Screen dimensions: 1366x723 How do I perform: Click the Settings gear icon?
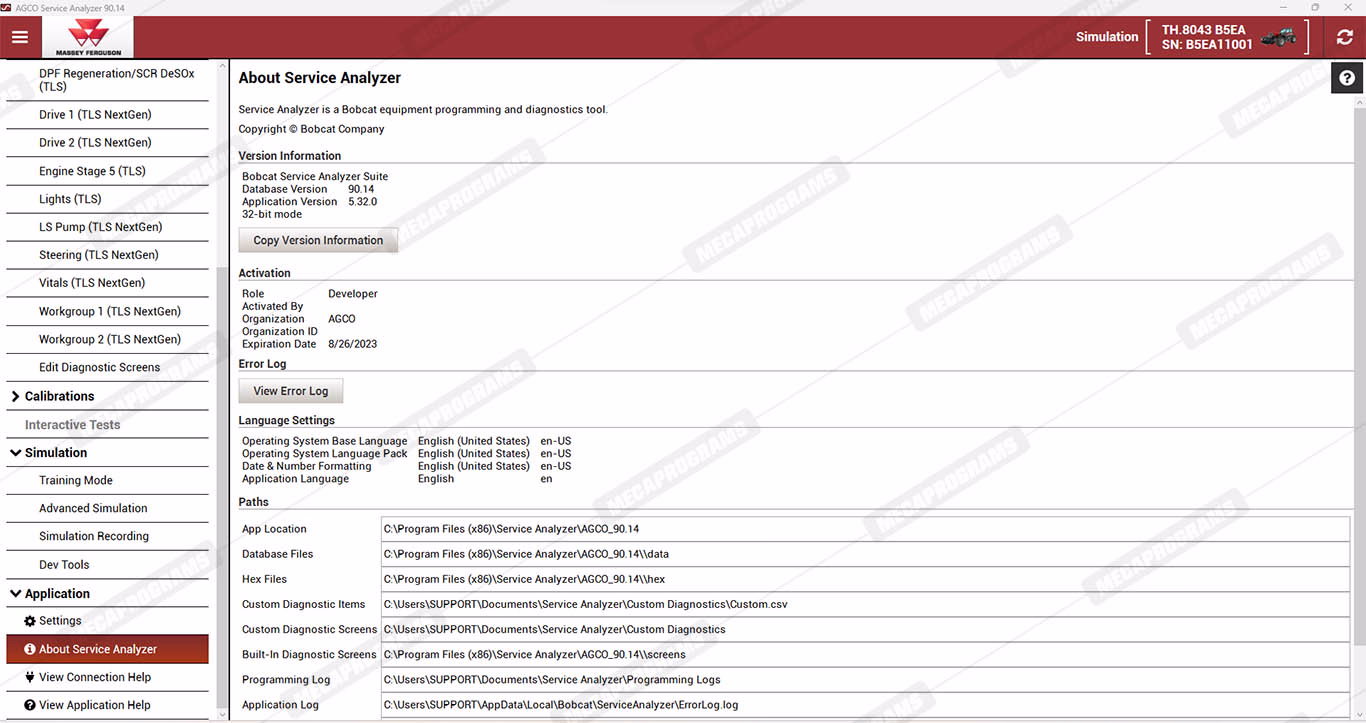pos(30,621)
